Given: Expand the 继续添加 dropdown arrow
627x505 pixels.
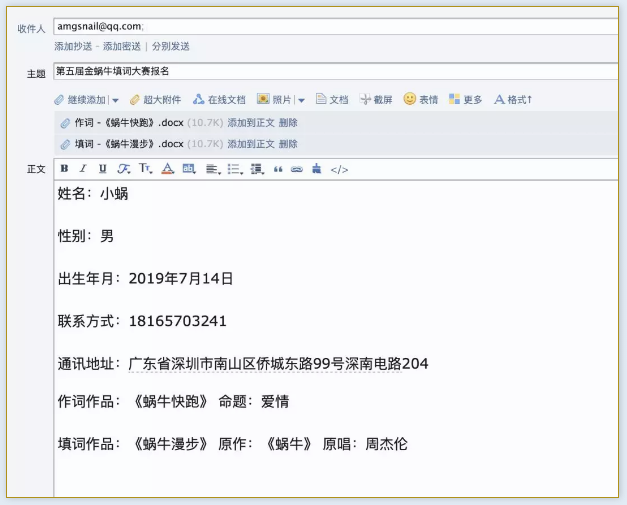Looking at the screenshot, I should [x=115, y=100].
